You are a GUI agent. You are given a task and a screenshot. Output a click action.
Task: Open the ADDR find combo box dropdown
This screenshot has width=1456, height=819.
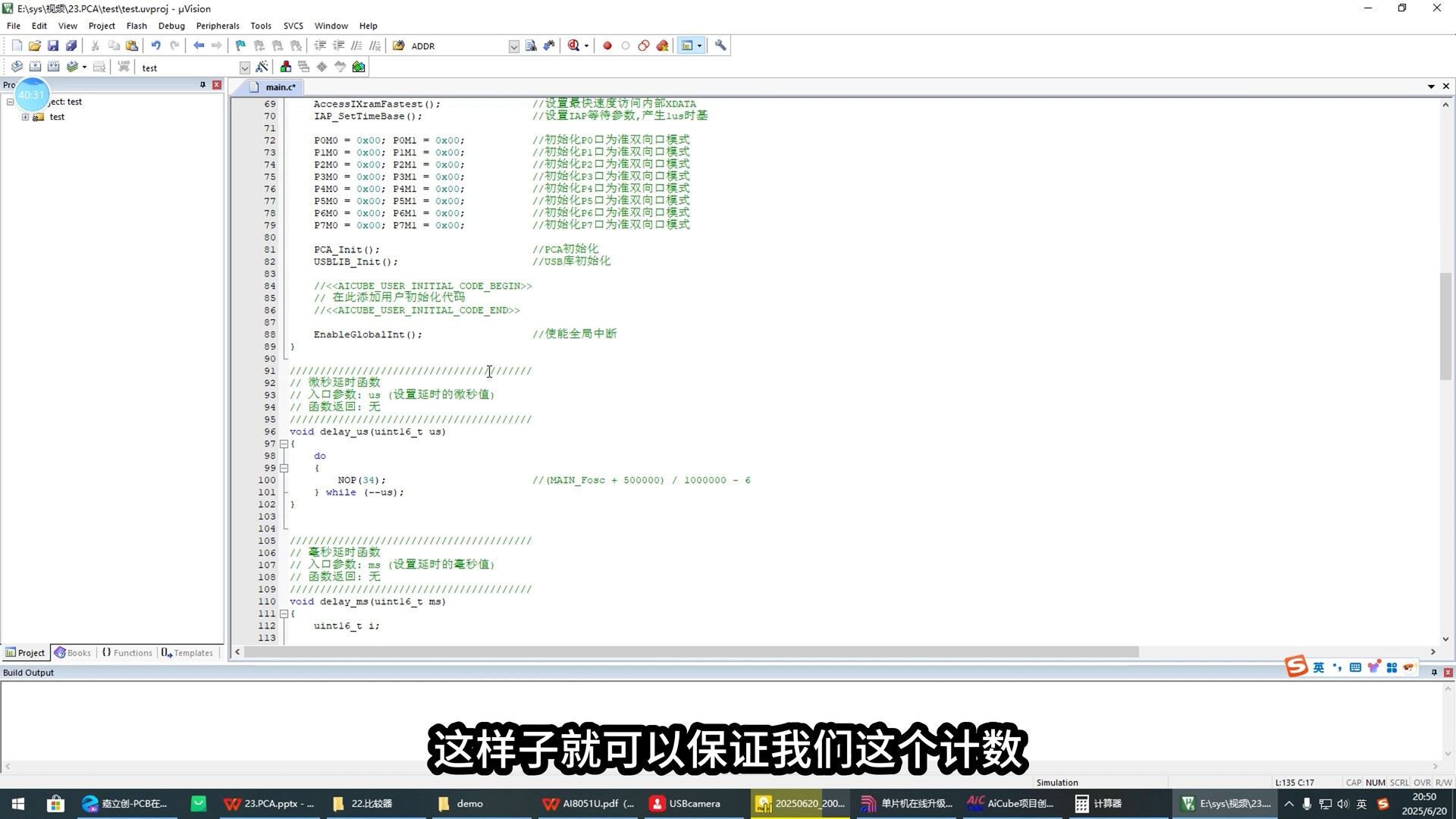(513, 46)
